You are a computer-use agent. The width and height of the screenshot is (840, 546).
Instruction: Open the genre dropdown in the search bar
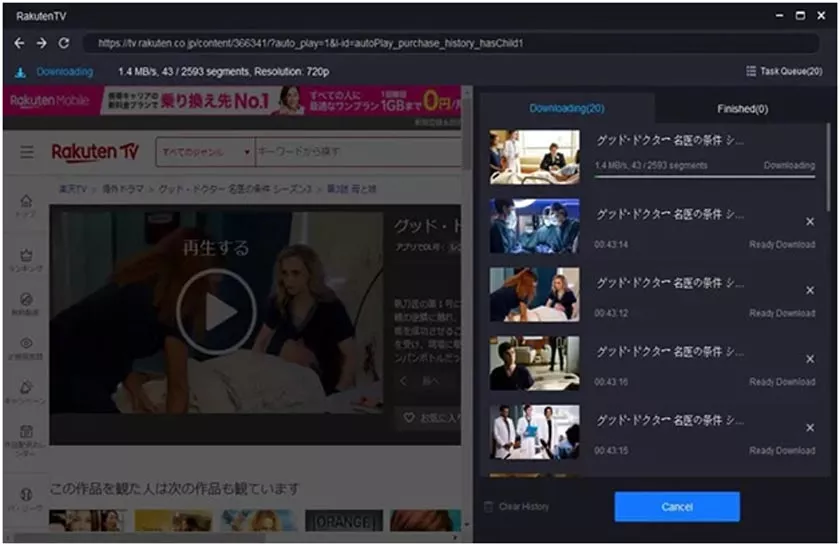click(x=205, y=152)
